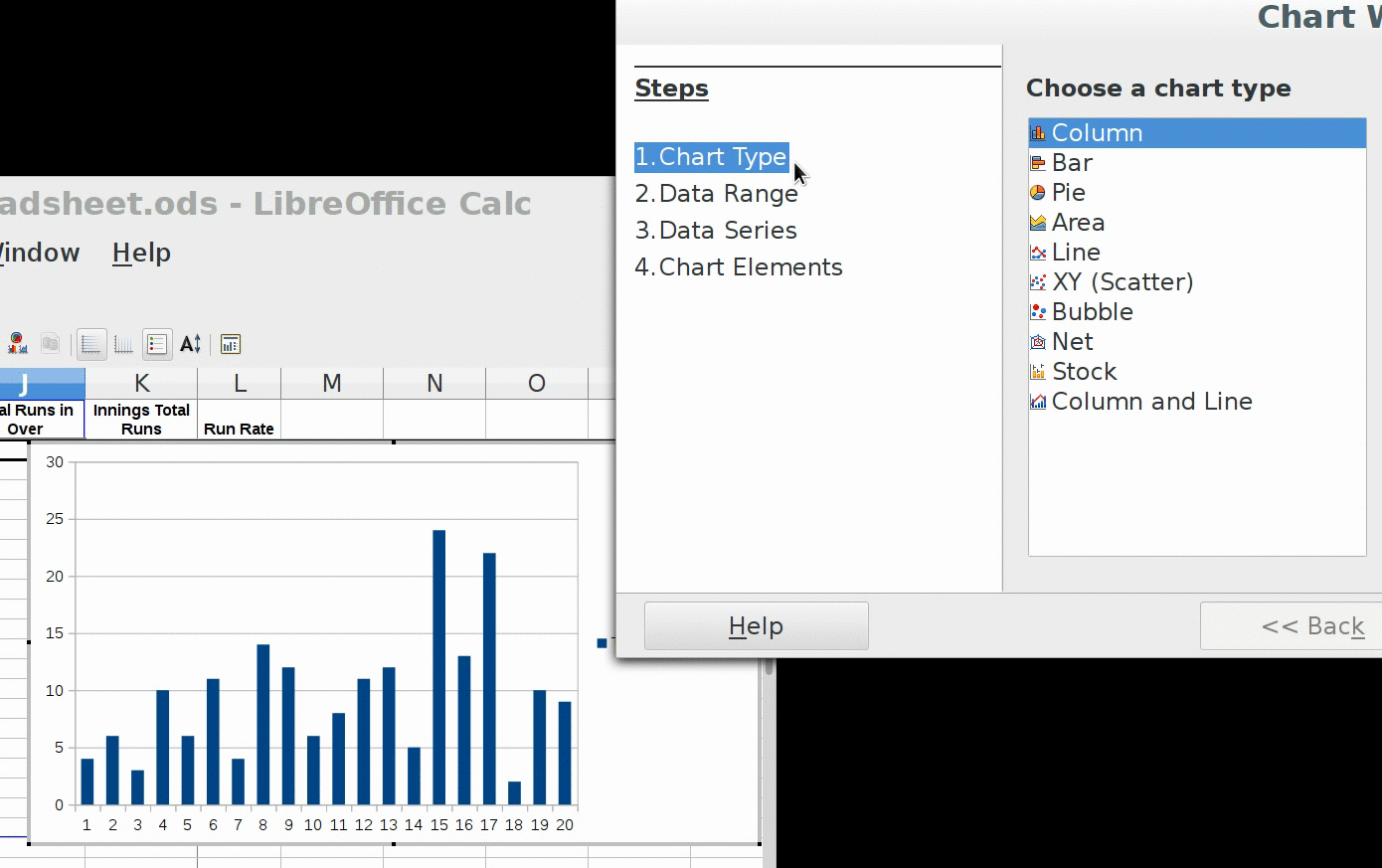
Task: Click the tallest blue bar at over 15
Action: click(438, 666)
